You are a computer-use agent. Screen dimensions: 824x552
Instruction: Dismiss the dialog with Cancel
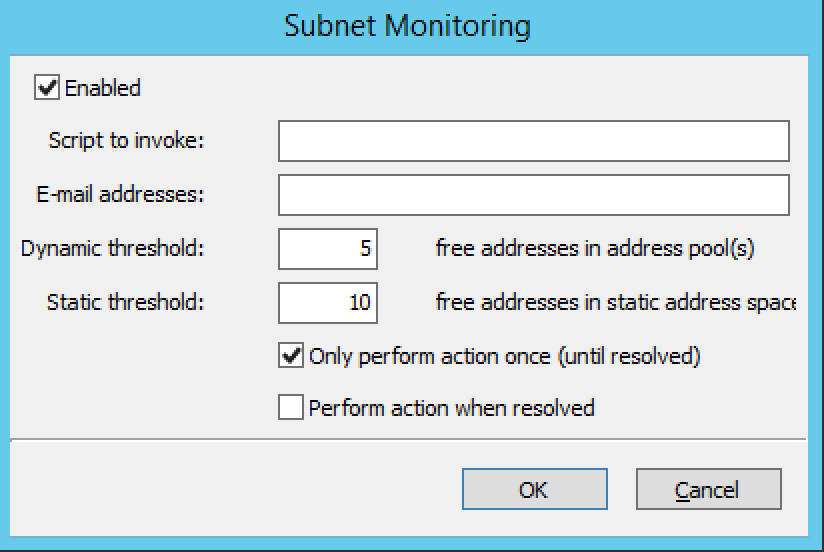click(707, 490)
